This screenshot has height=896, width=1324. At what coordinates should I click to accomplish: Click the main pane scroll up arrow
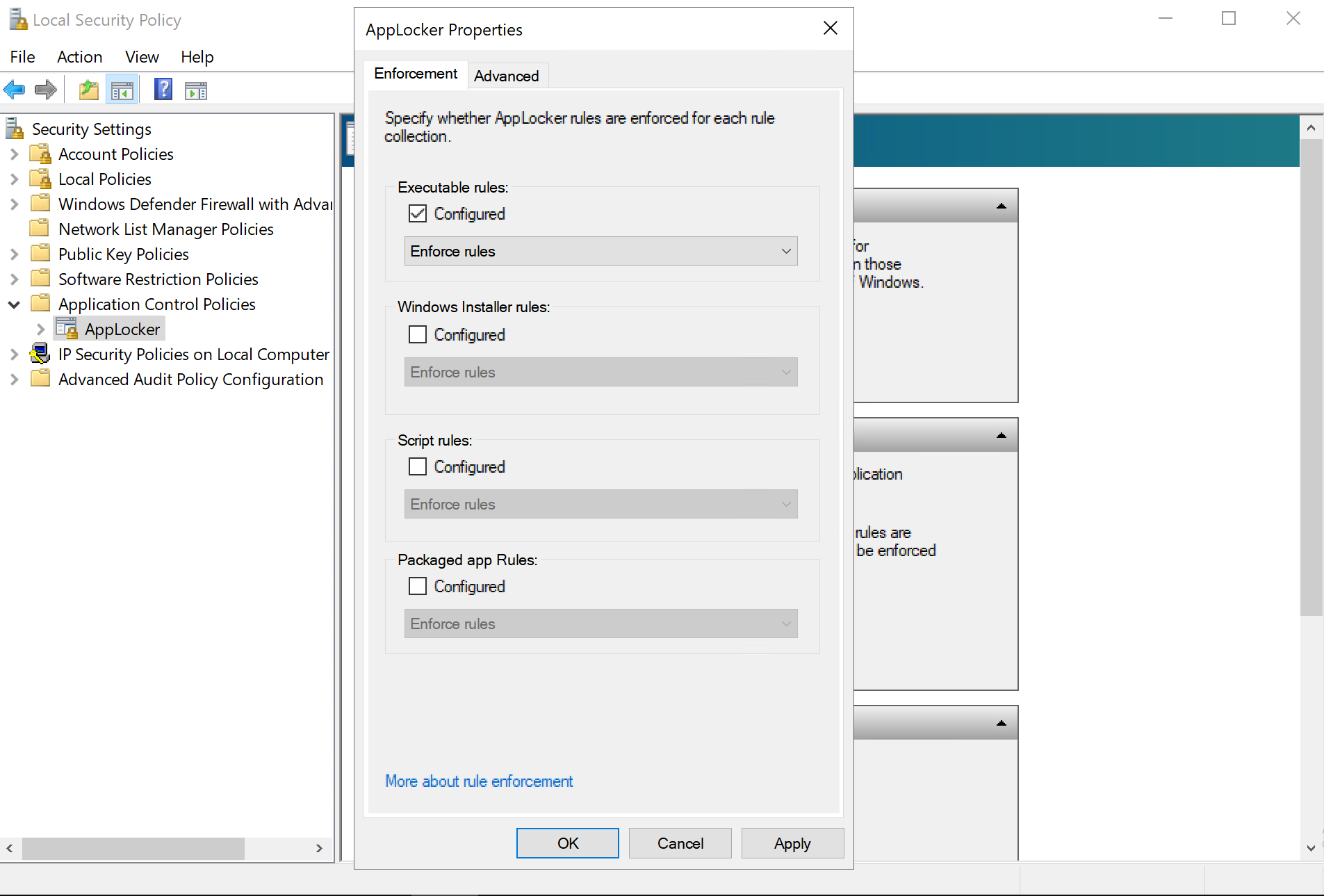pos(1311,127)
